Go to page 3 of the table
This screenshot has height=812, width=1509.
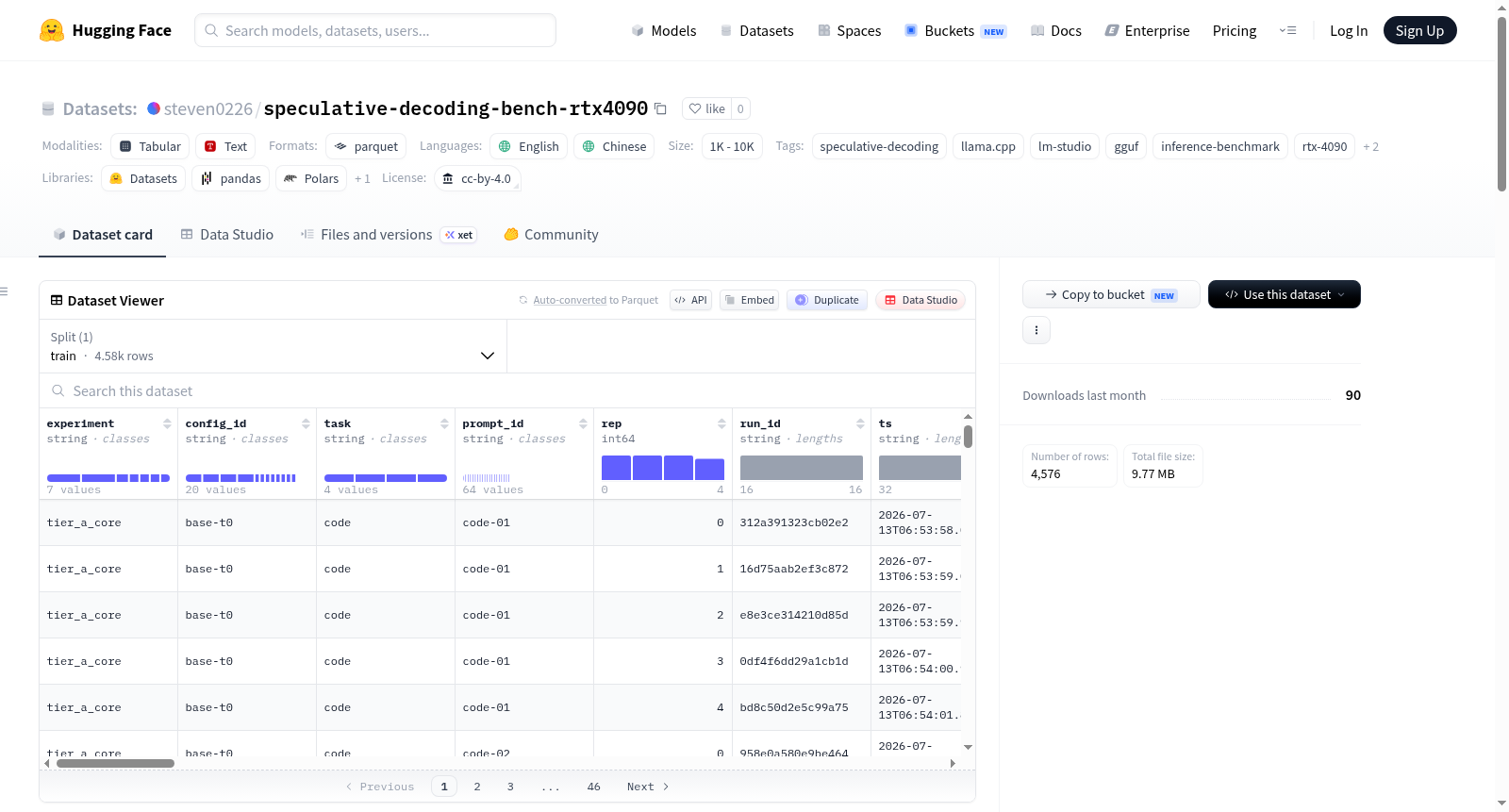coord(510,787)
